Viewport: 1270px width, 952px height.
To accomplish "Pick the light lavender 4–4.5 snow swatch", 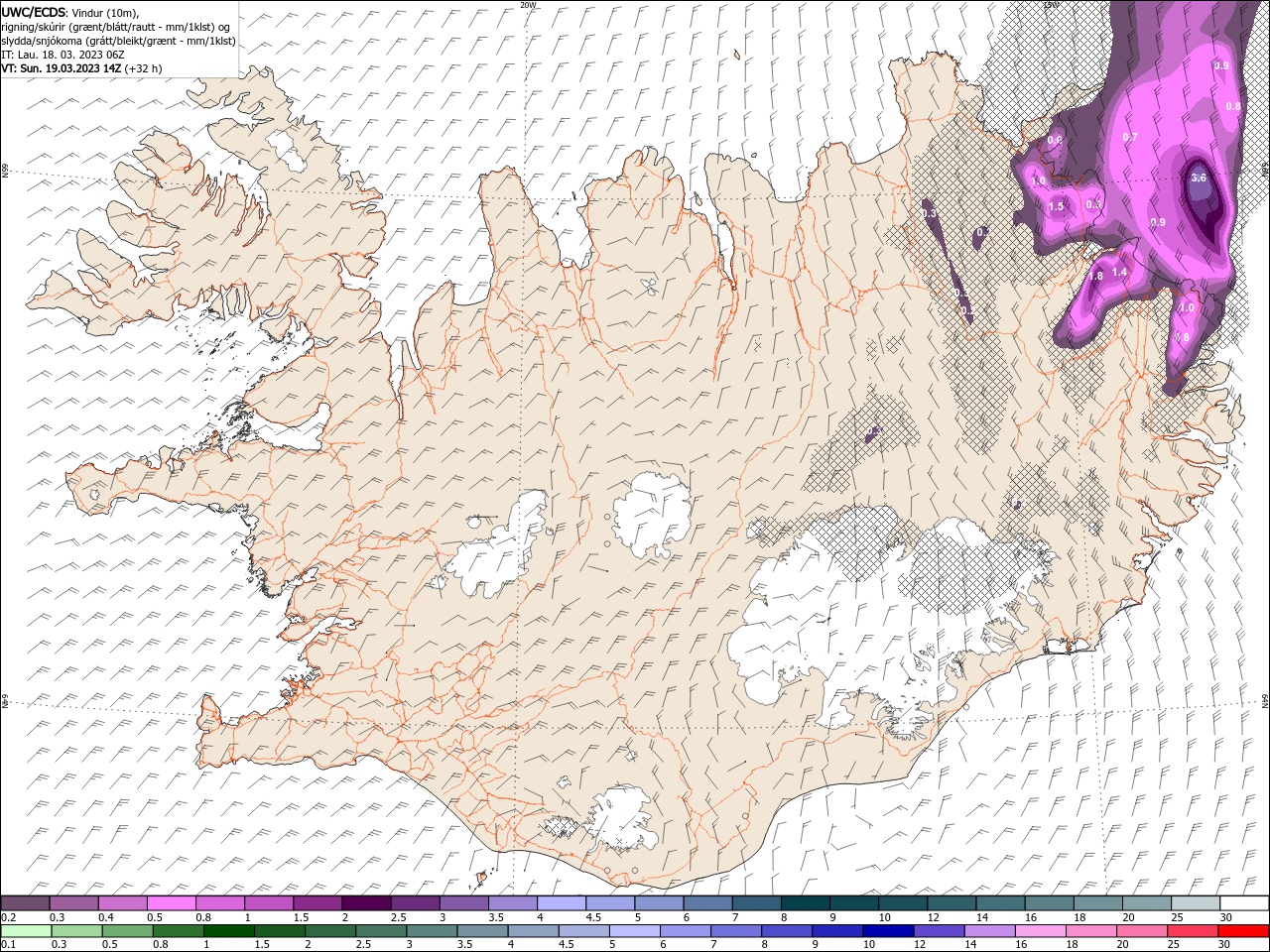I will click(562, 903).
